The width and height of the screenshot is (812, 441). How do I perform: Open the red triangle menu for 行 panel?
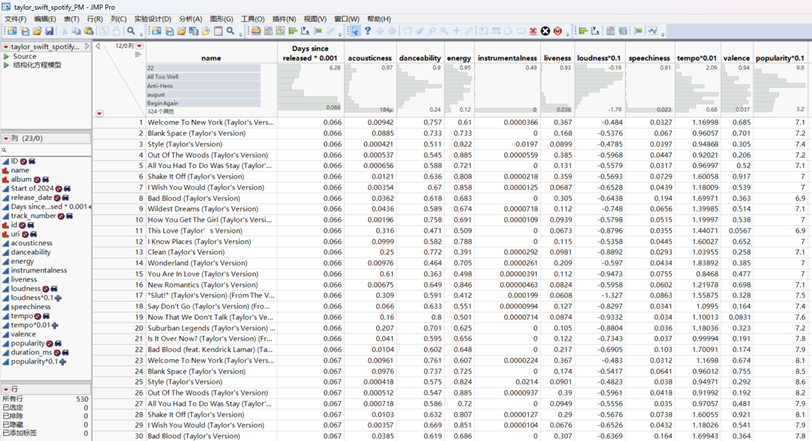[5, 387]
